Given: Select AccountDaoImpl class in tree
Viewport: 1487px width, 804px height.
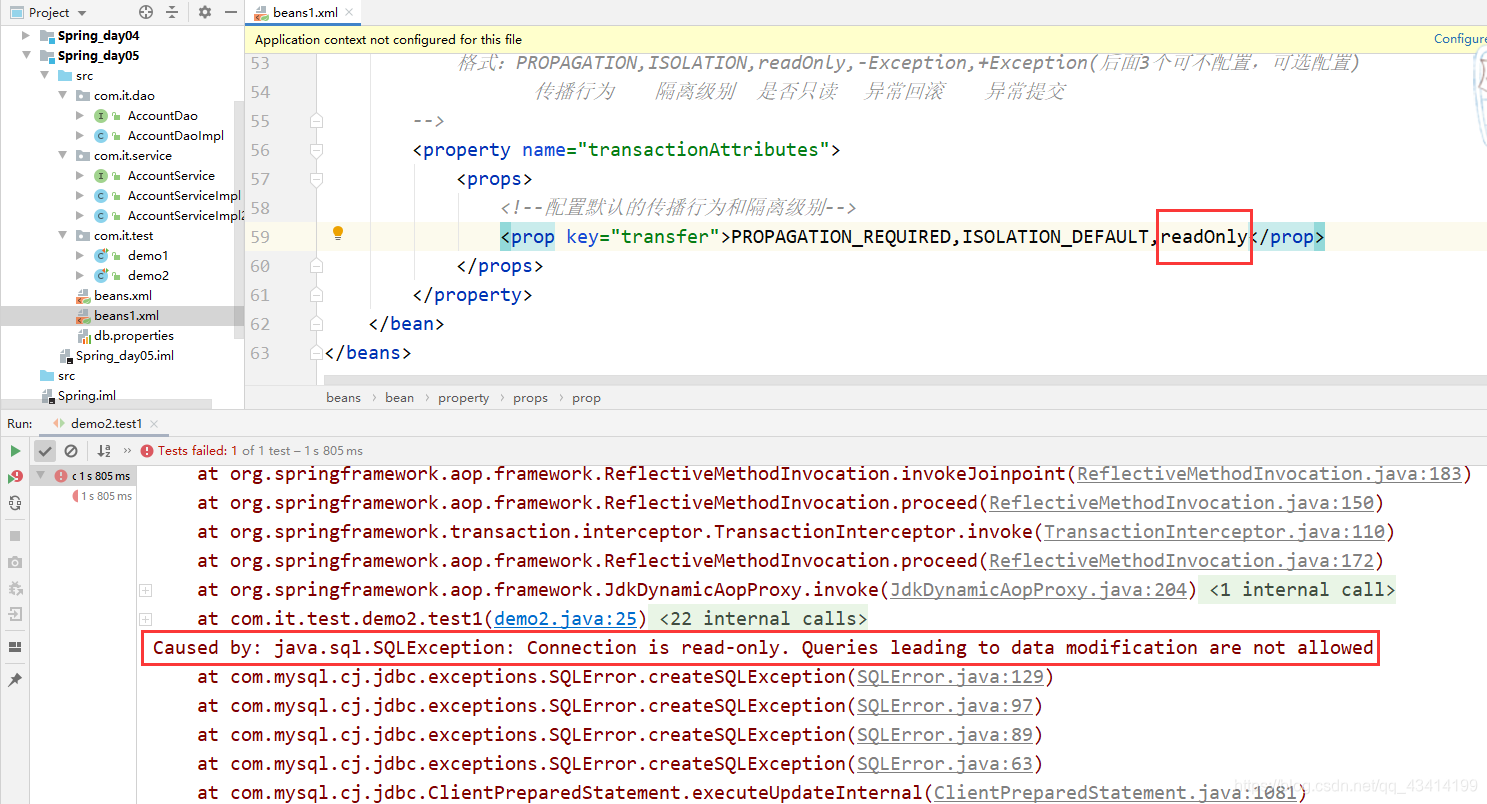Looking at the screenshot, I should click(x=175, y=135).
